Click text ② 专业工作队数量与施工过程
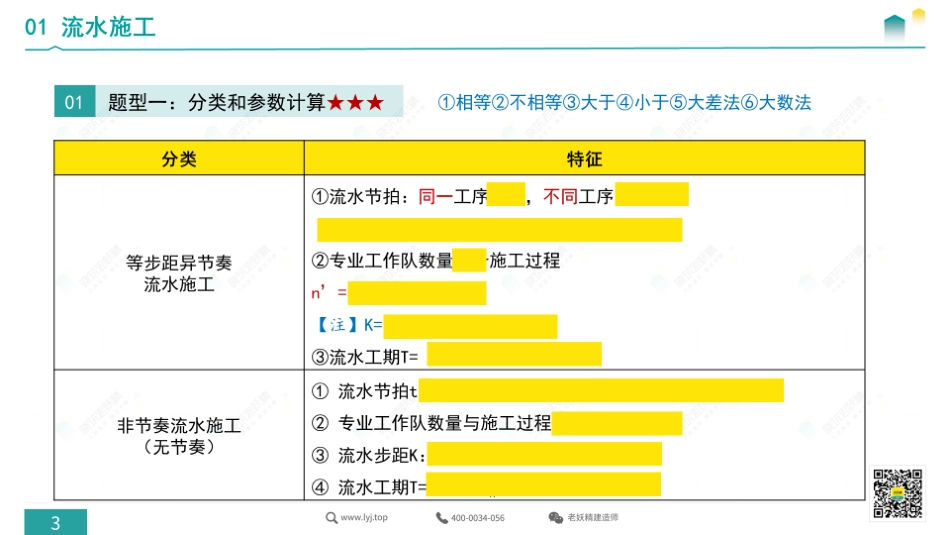 [431, 423]
